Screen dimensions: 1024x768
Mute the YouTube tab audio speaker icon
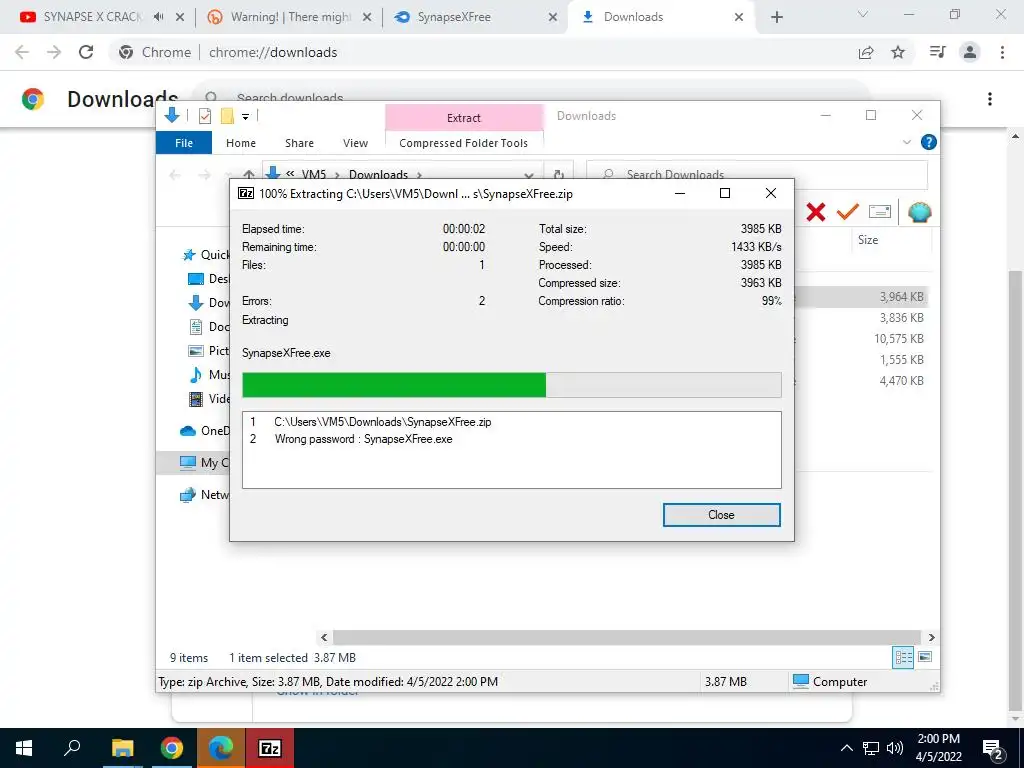pos(158,17)
